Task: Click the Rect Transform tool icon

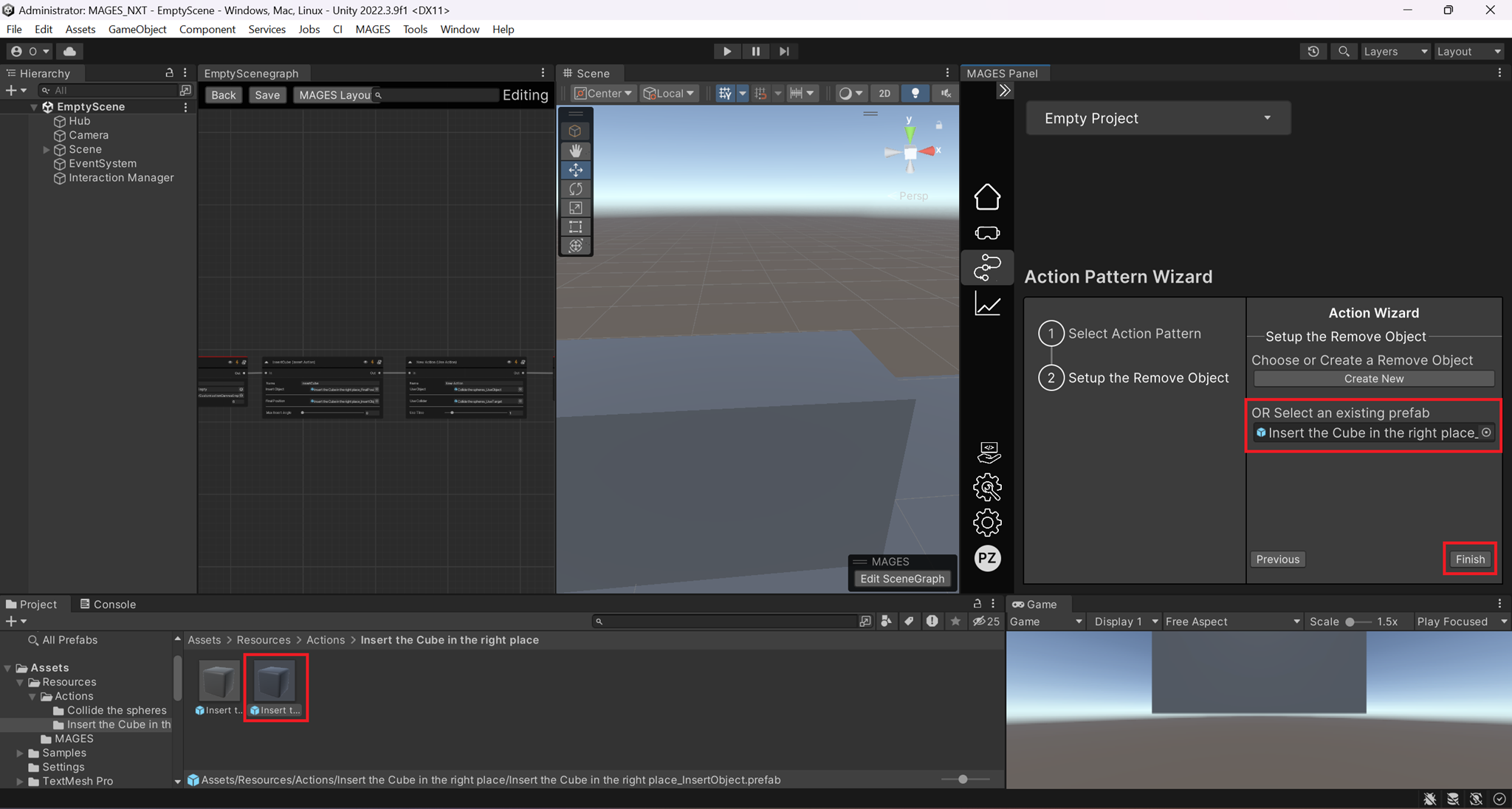Action: pos(576,226)
